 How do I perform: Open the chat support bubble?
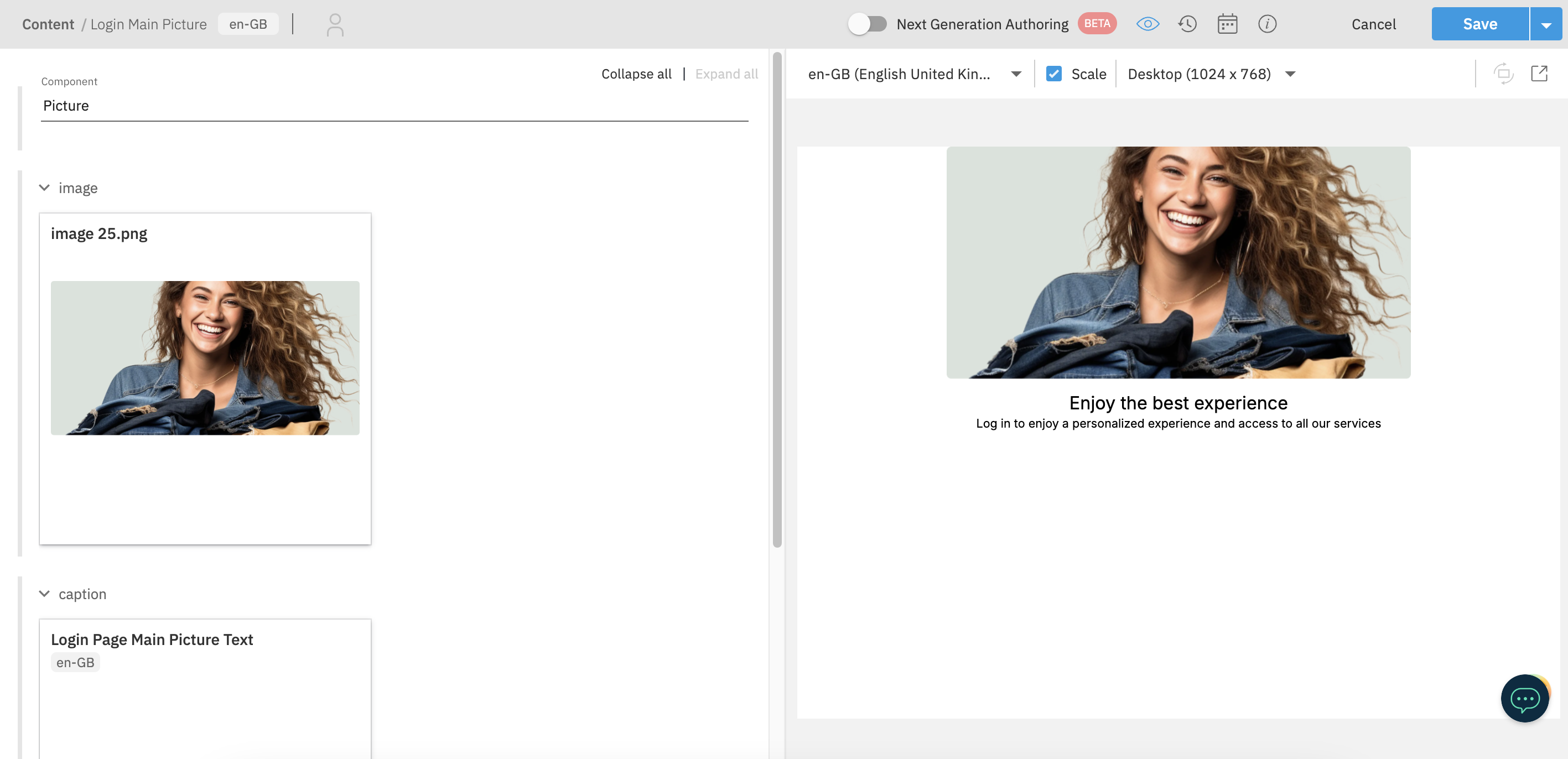1524,698
